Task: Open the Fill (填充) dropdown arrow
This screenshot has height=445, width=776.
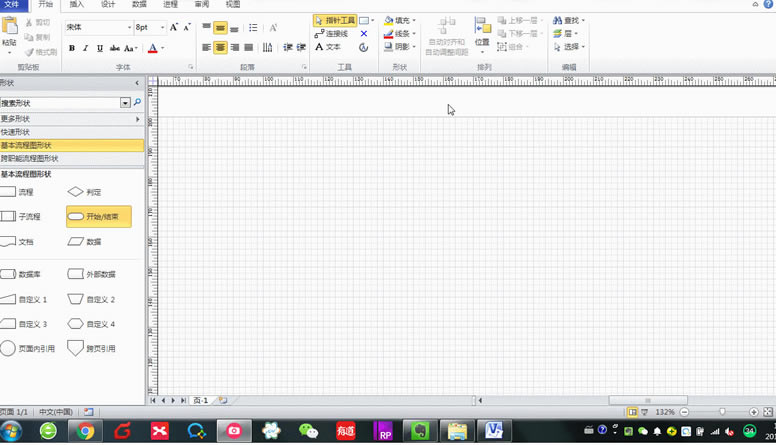Action: tap(414, 20)
